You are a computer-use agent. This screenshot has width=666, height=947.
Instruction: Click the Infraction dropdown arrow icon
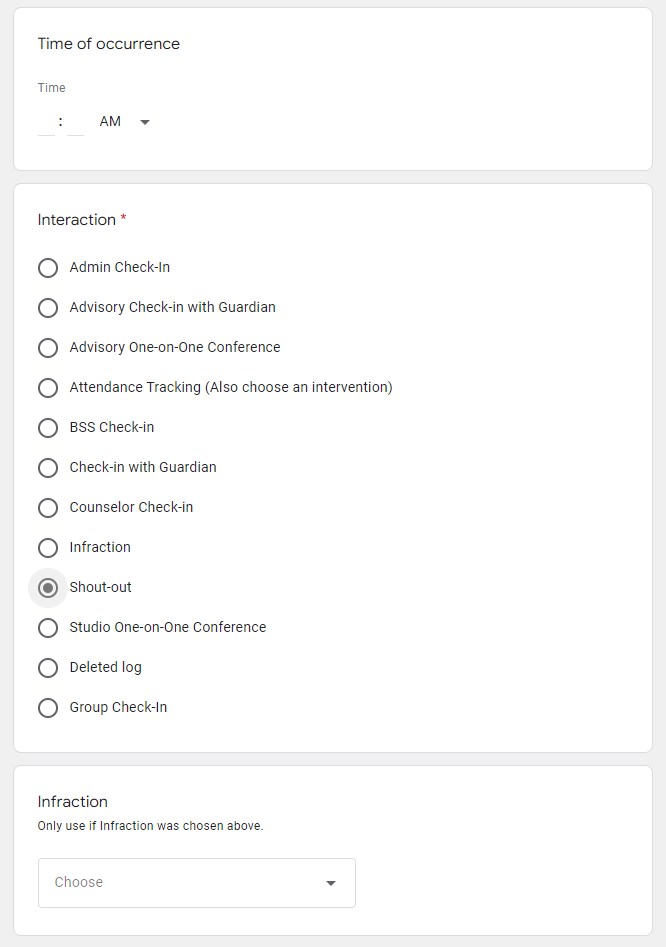coord(331,883)
